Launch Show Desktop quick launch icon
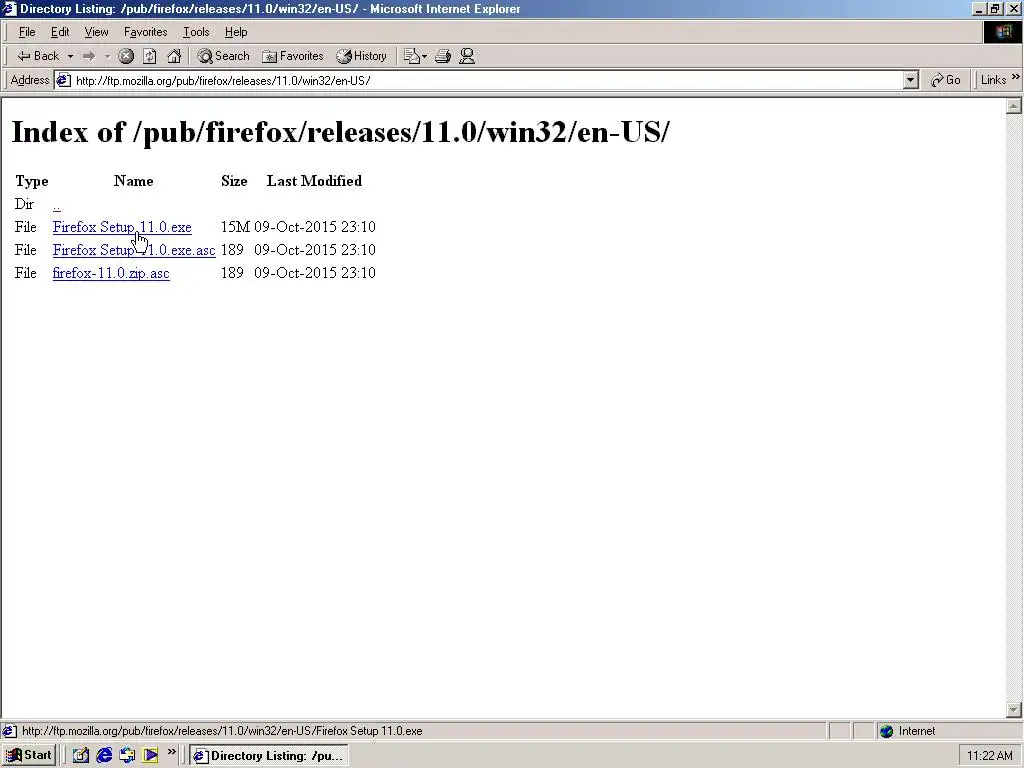 (x=80, y=756)
